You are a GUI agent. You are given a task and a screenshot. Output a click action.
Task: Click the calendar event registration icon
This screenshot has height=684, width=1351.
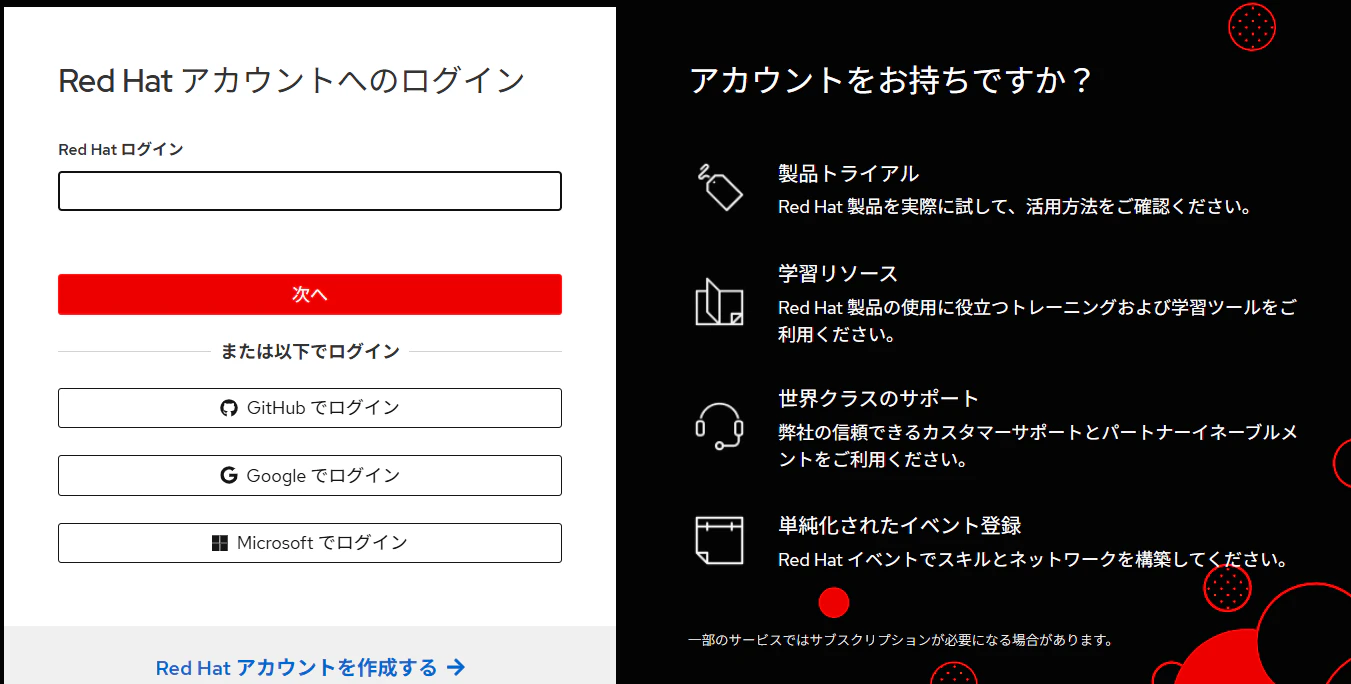click(x=719, y=541)
